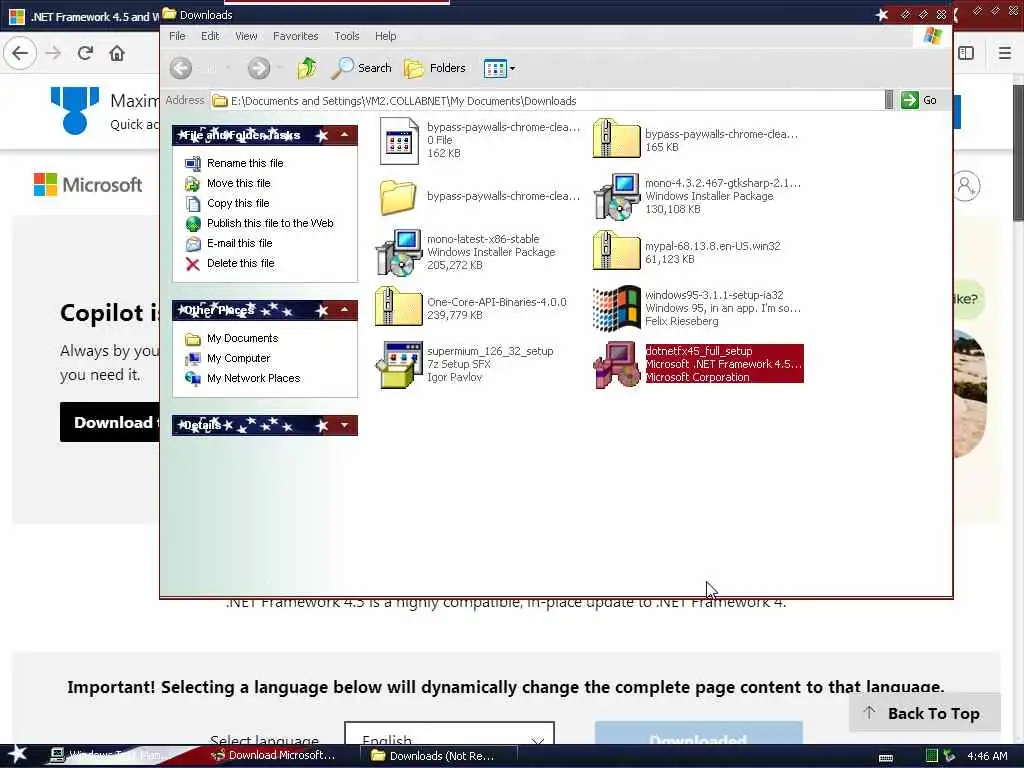Open the Tools menu
The height and width of the screenshot is (768, 1024).
tap(347, 36)
